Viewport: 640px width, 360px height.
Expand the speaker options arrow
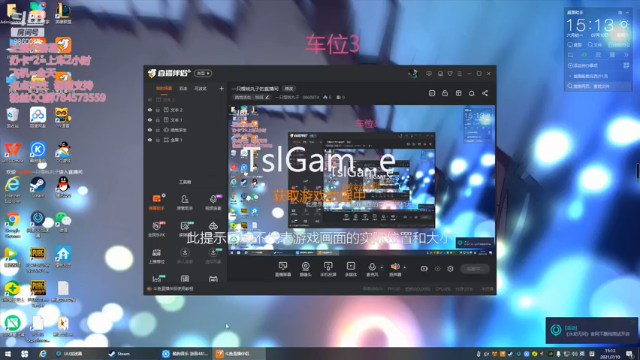[404, 268]
